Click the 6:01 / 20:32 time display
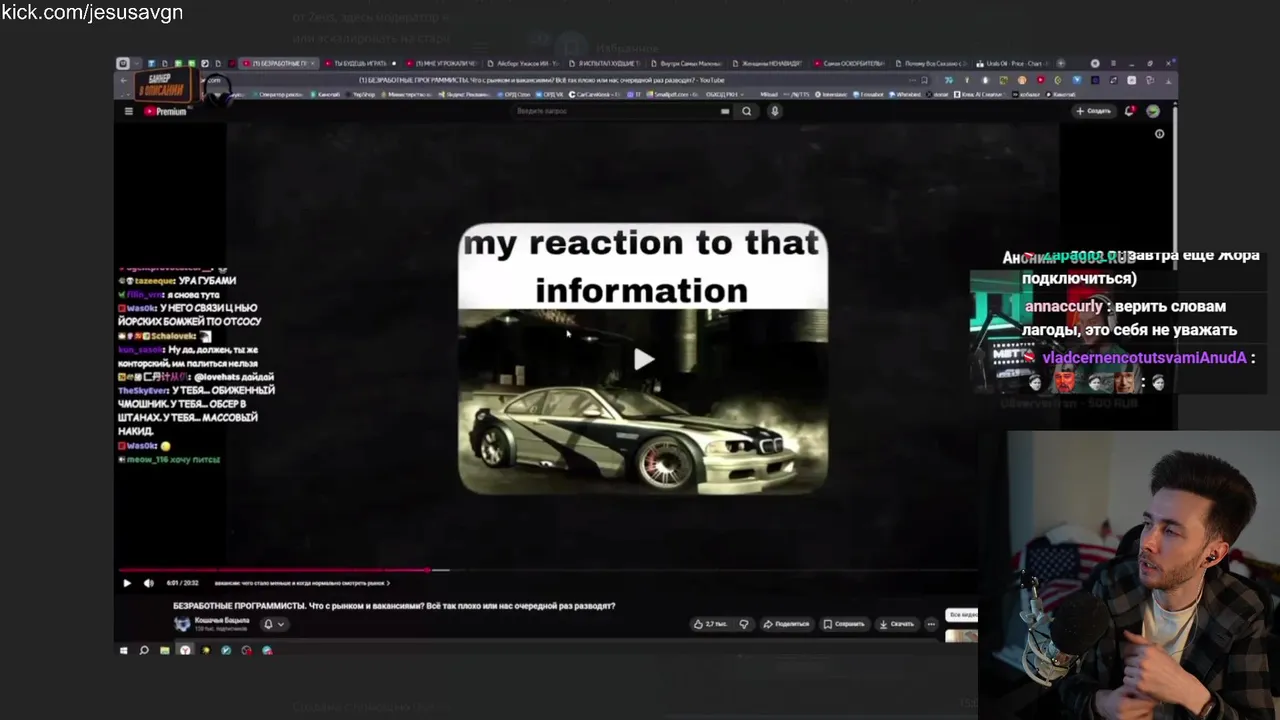 point(182,583)
